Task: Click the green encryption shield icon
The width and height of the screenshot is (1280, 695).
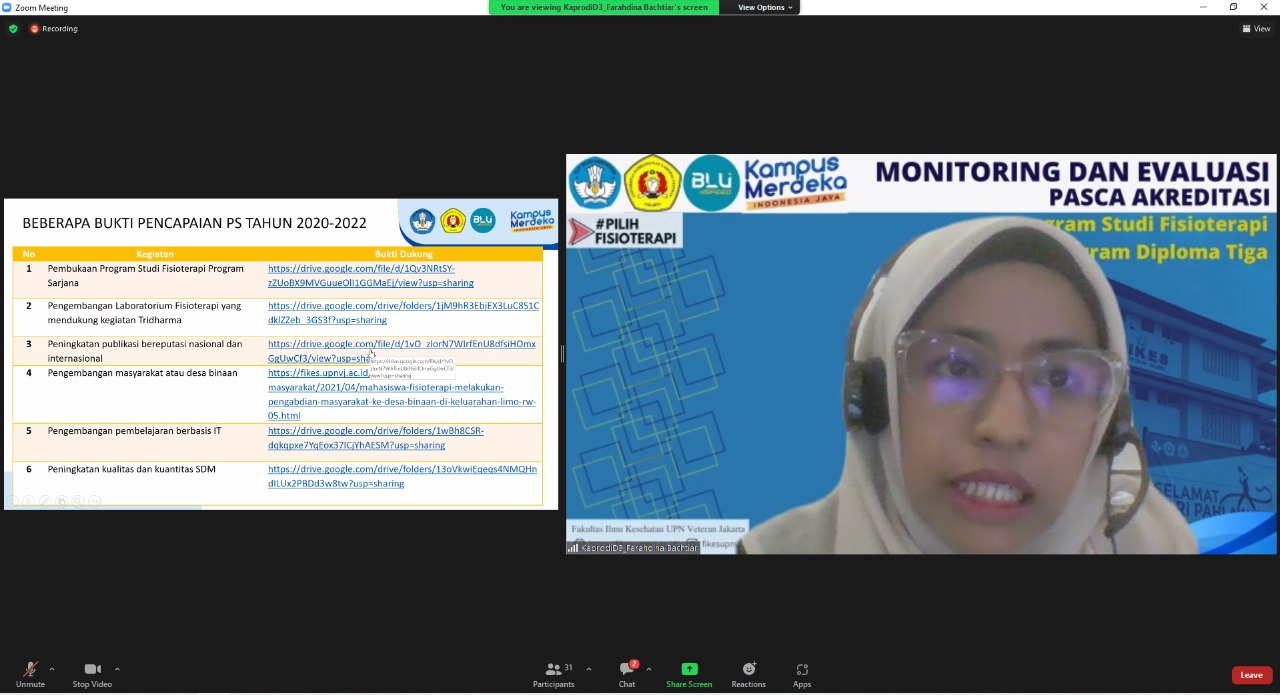Action: [x=13, y=29]
